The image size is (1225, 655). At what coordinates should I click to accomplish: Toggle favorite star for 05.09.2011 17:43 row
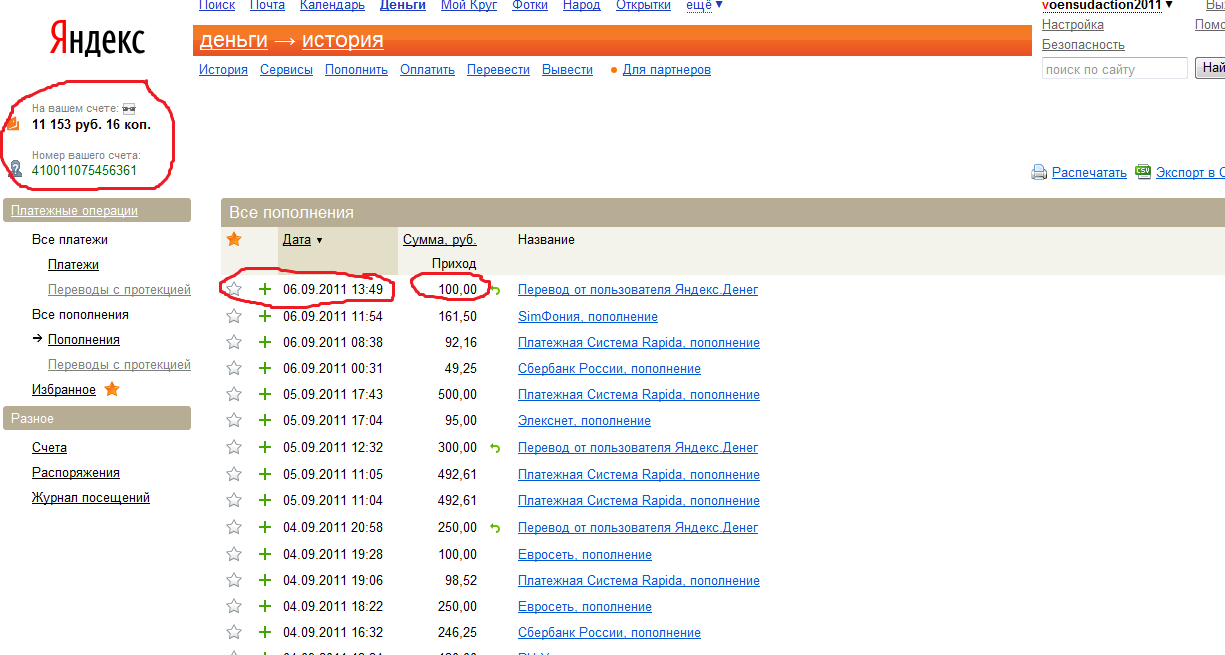point(234,394)
